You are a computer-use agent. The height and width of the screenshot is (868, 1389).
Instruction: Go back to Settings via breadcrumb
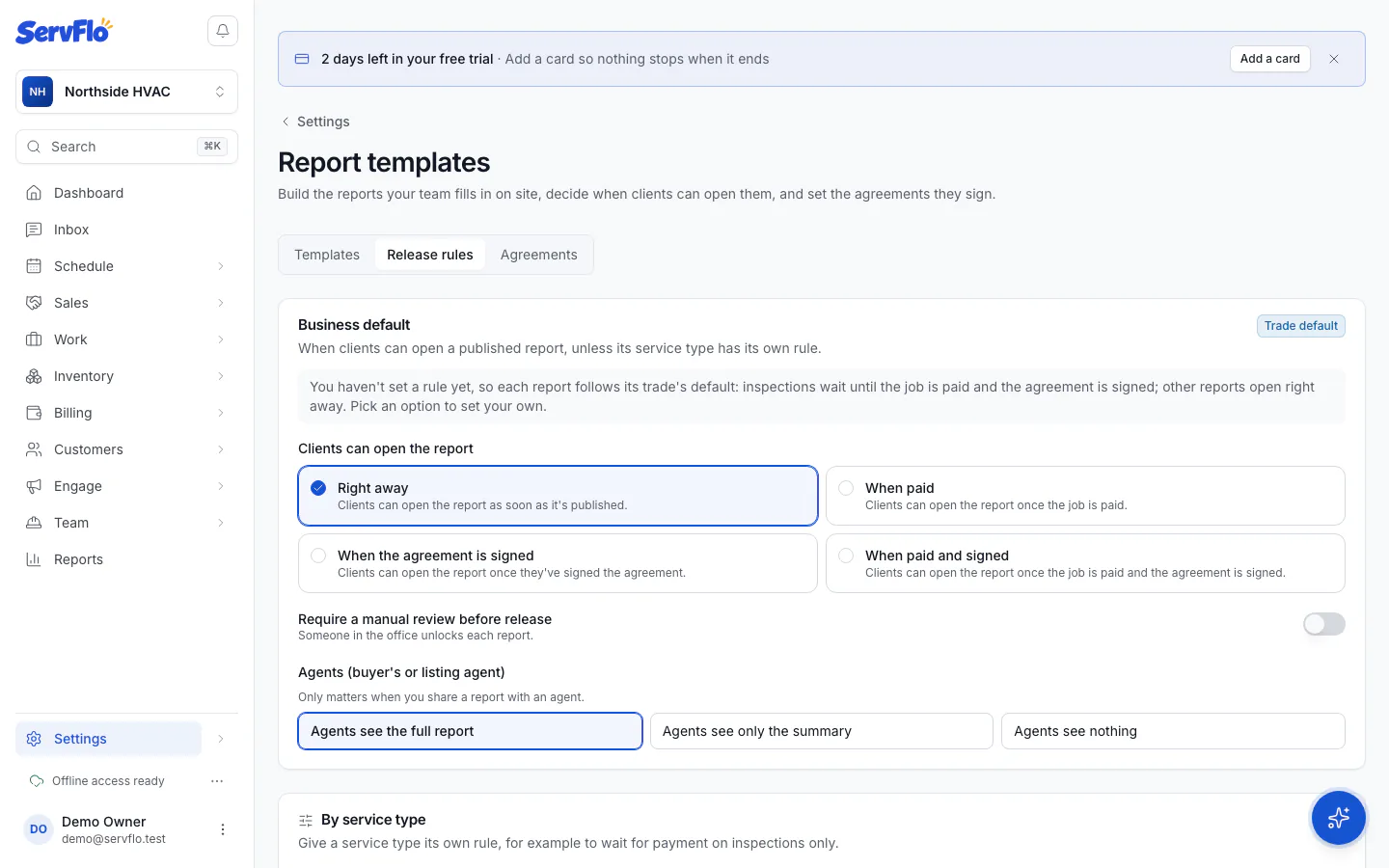tap(315, 122)
